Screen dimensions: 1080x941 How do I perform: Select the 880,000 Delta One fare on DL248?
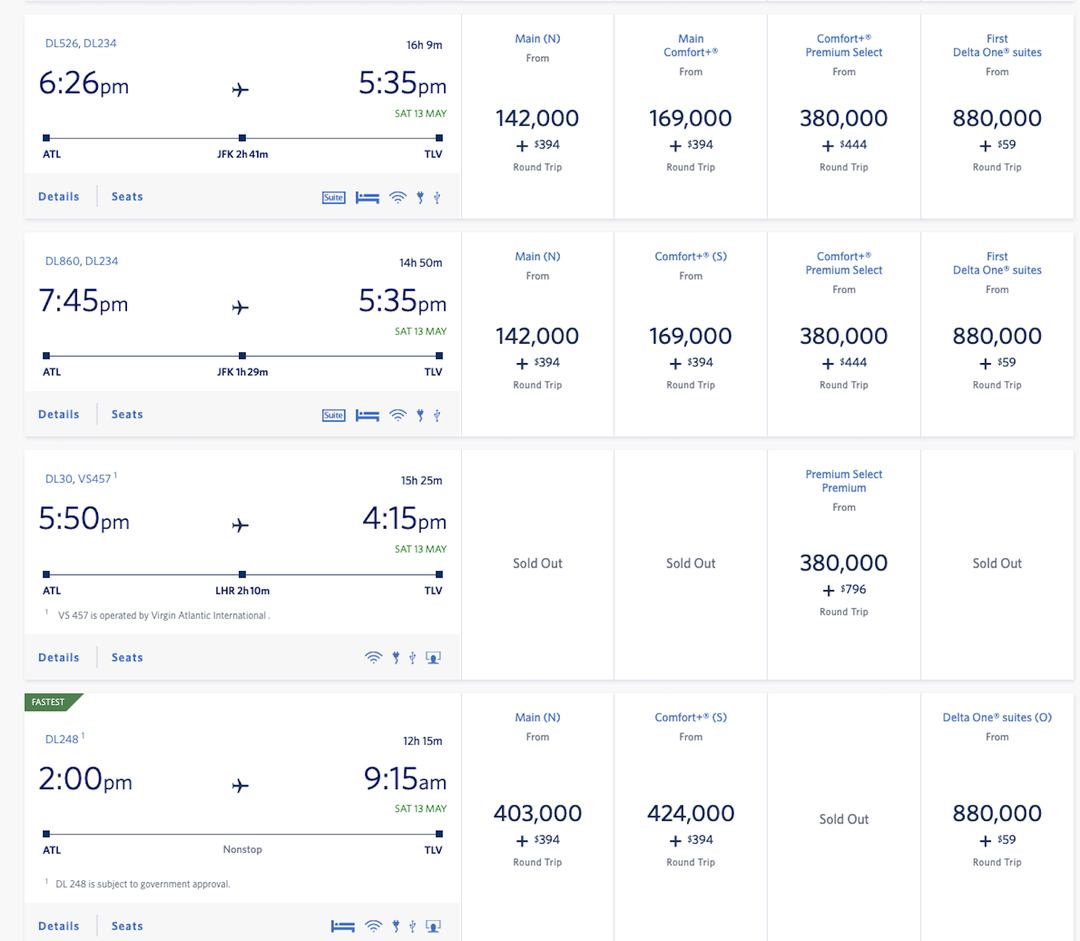point(996,813)
